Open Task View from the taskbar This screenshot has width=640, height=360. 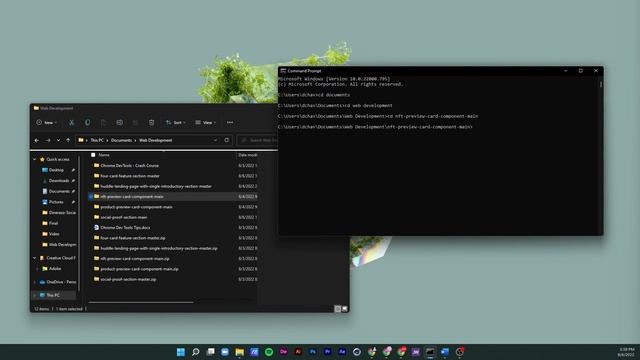(210, 352)
